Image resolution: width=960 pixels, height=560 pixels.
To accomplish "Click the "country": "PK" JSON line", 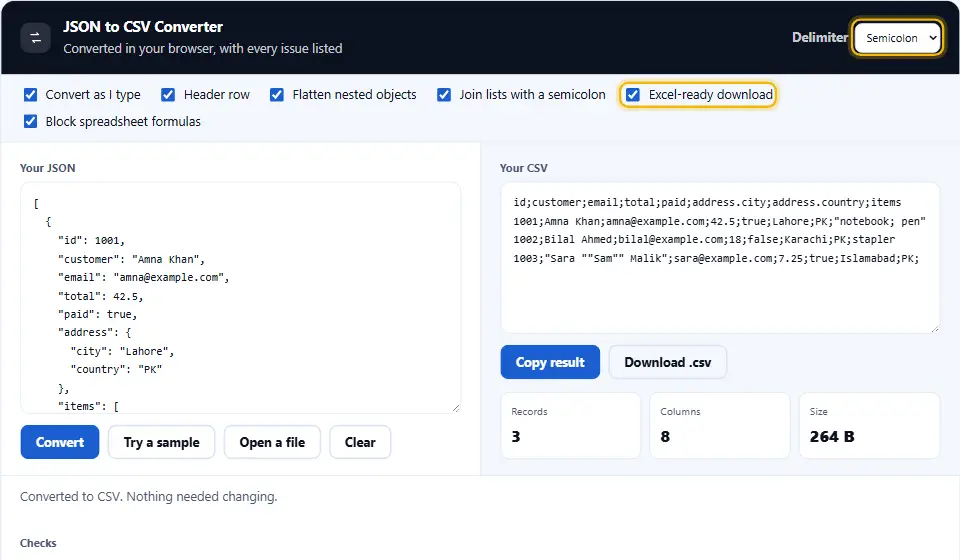I will coord(116,369).
